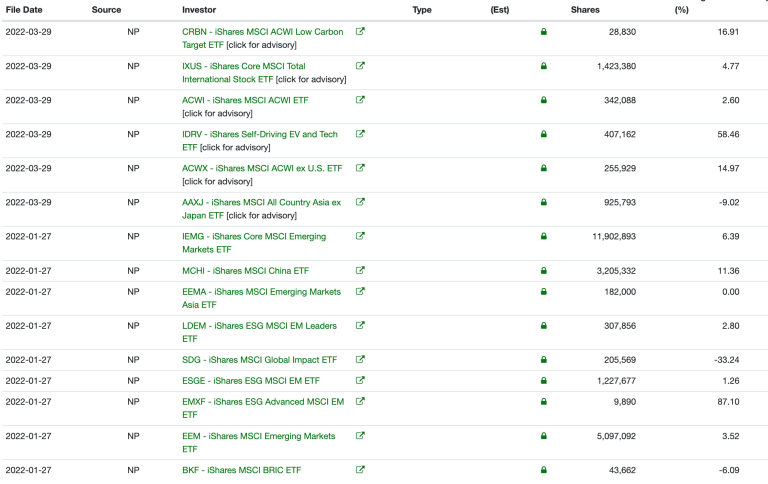Open IXUS iShares Core MSCI Total International link
768x484 pixels.
coord(244,73)
